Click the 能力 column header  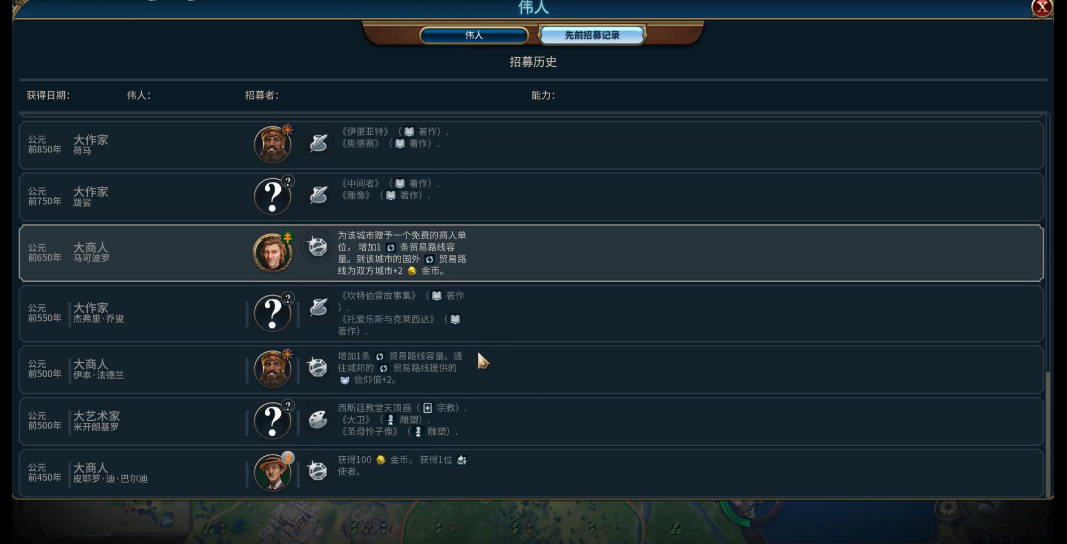pos(543,95)
